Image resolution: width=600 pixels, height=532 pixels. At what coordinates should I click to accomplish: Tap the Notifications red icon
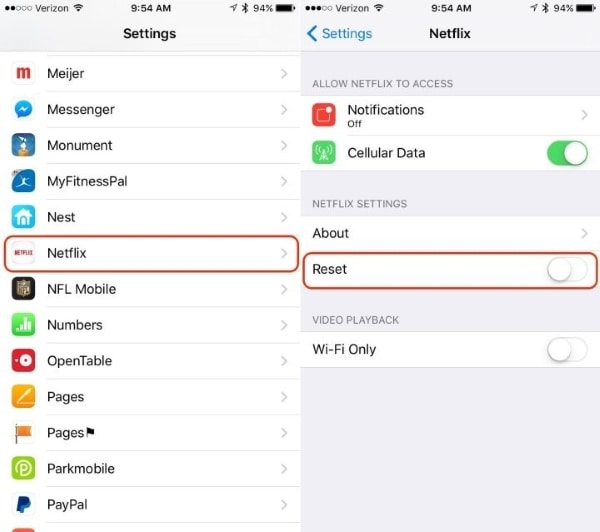[x=324, y=114]
